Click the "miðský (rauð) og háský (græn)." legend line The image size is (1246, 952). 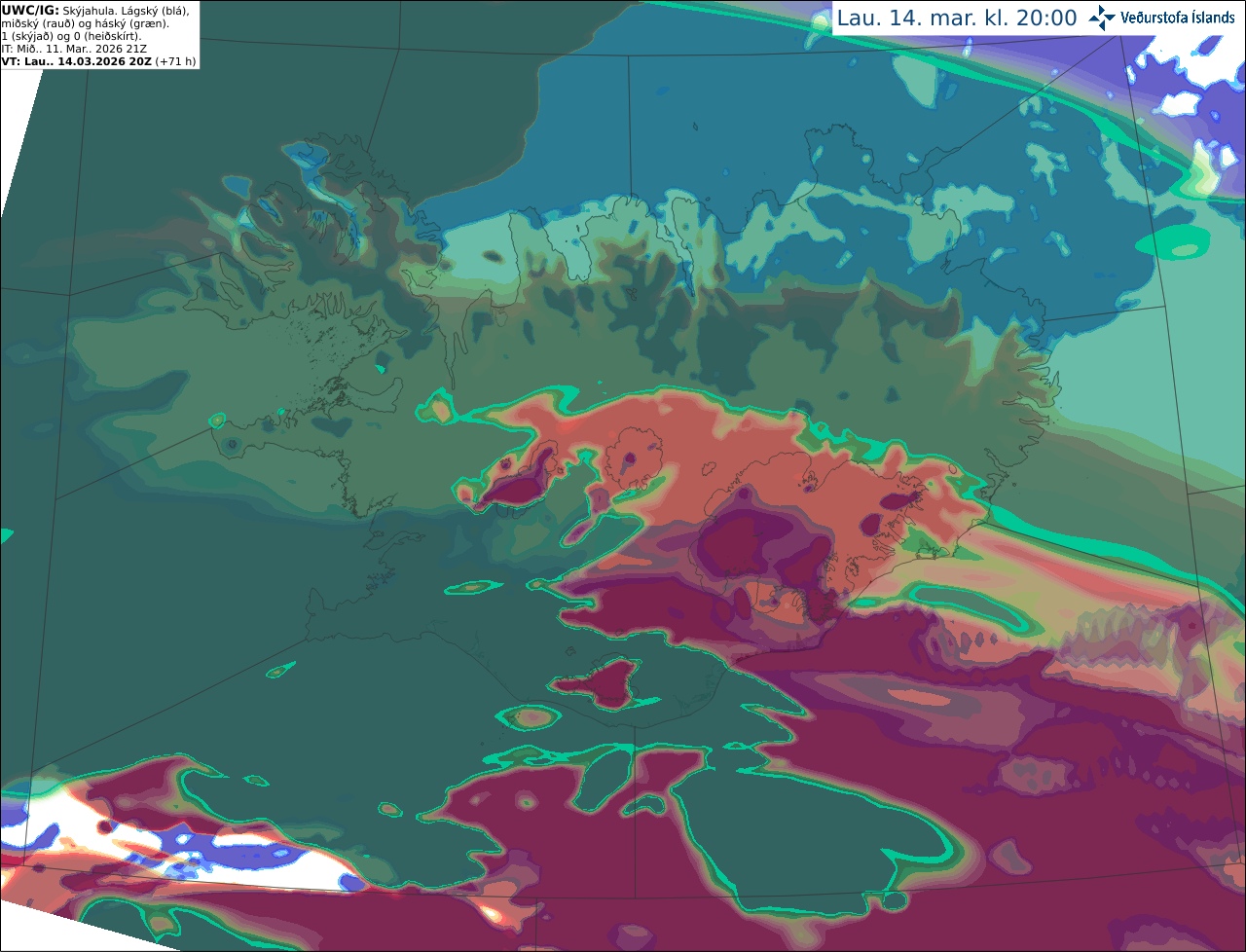pyautogui.click(x=85, y=23)
